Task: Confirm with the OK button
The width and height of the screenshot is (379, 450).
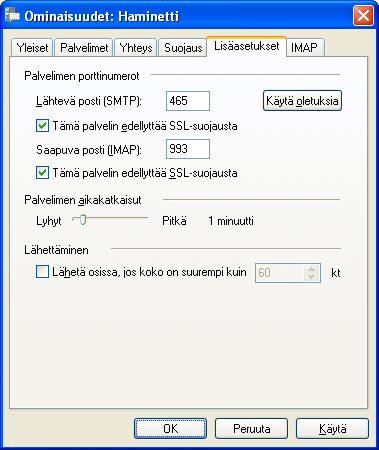Action: 170,429
